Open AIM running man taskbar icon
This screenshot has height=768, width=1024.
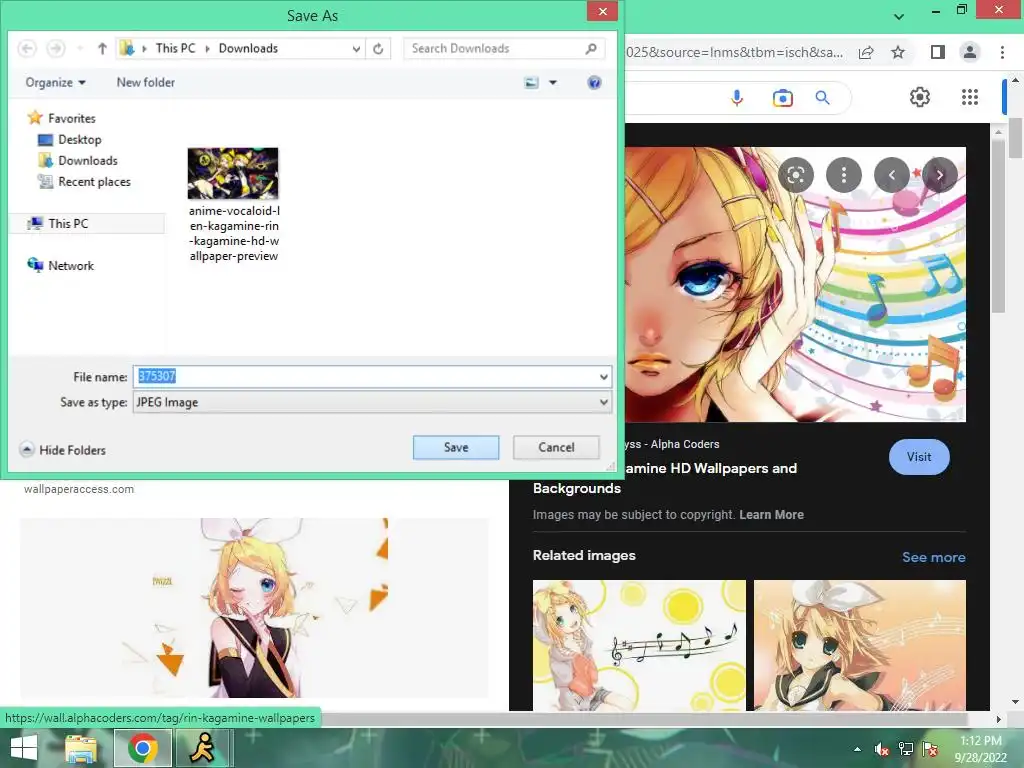[x=203, y=748]
